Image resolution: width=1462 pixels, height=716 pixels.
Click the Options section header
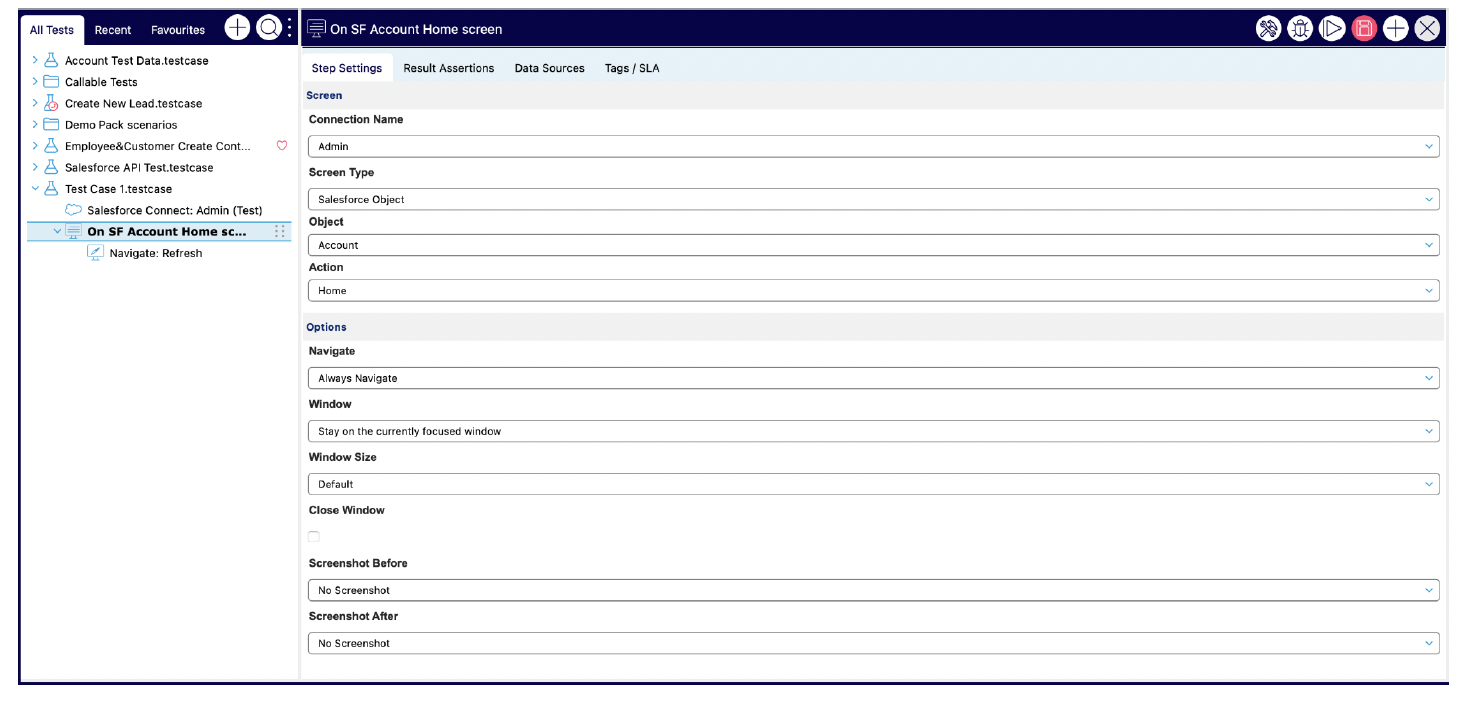coord(874,327)
